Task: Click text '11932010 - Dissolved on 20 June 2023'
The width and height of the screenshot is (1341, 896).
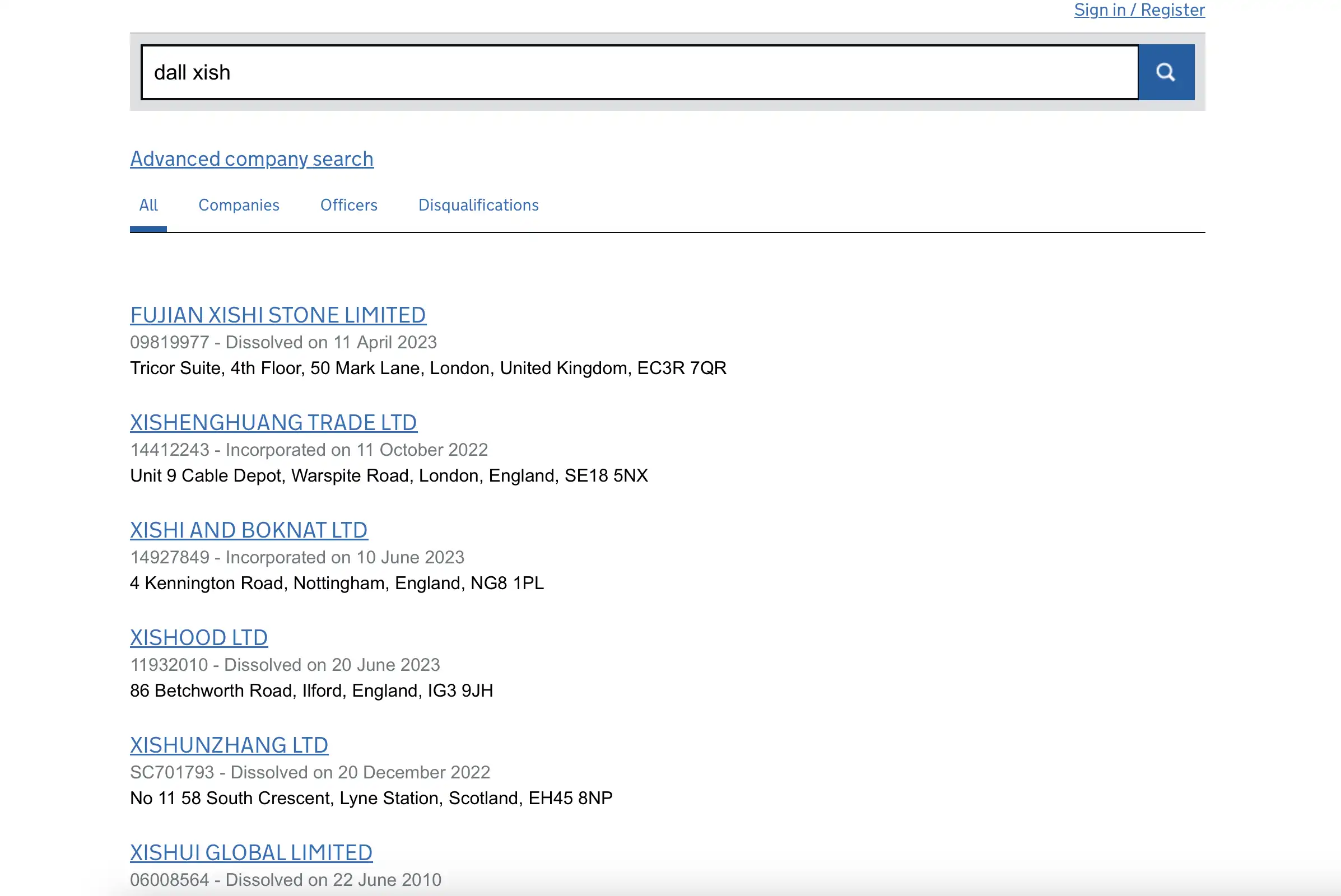Action: pyautogui.click(x=285, y=665)
